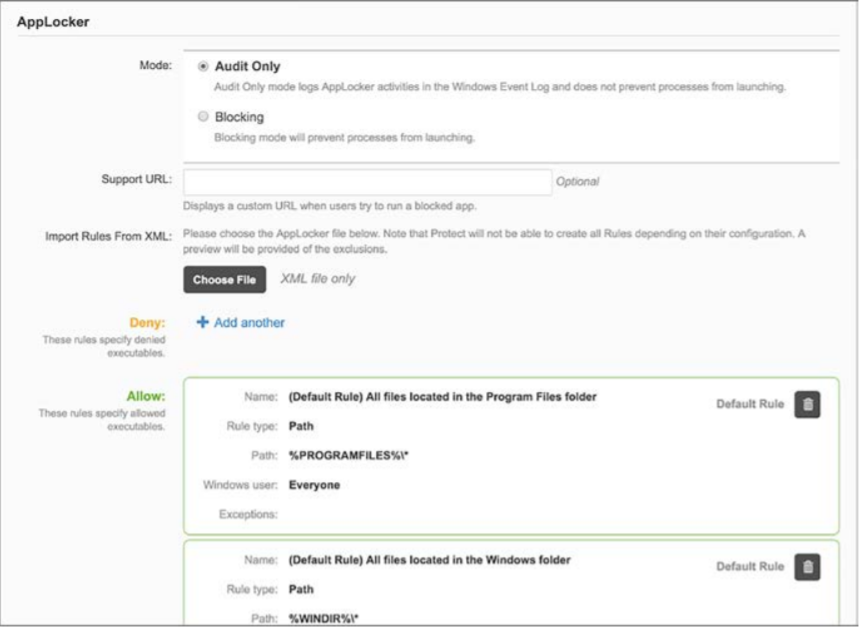Click Default Rule badge on Program Files rule

coord(749,405)
